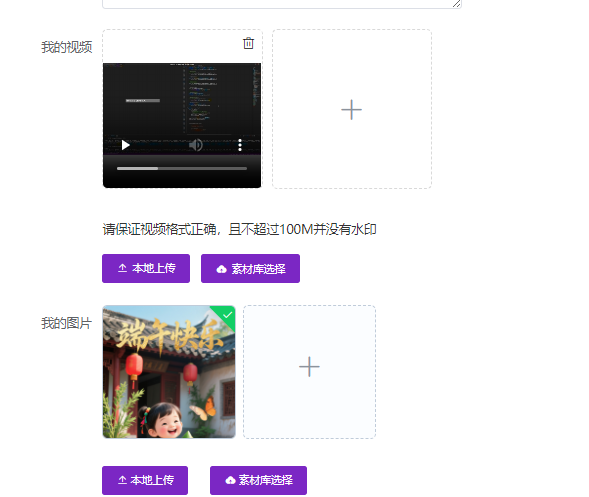Click 本地上传 under the video section
This screenshot has width=589, height=497.
point(146,268)
